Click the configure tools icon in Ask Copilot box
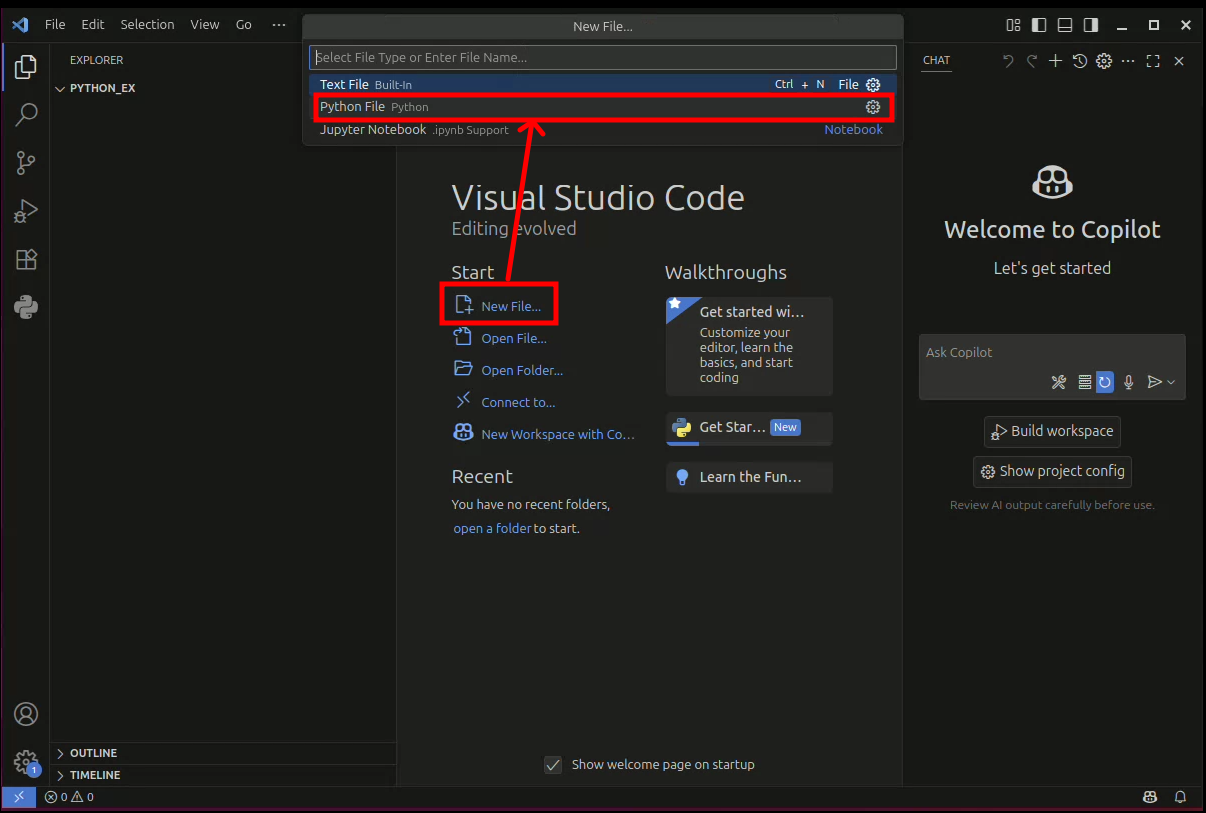Image resolution: width=1206 pixels, height=813 pixels. tap(1059, 382)
